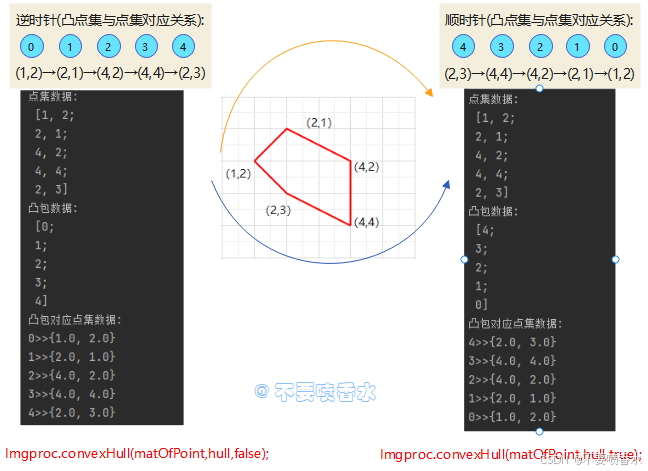Click red text Imgproc.convexHull(matOfPoint,hull,true);
Screen dimensions: 648x471
pyautogui.click(x=510, y=454)
